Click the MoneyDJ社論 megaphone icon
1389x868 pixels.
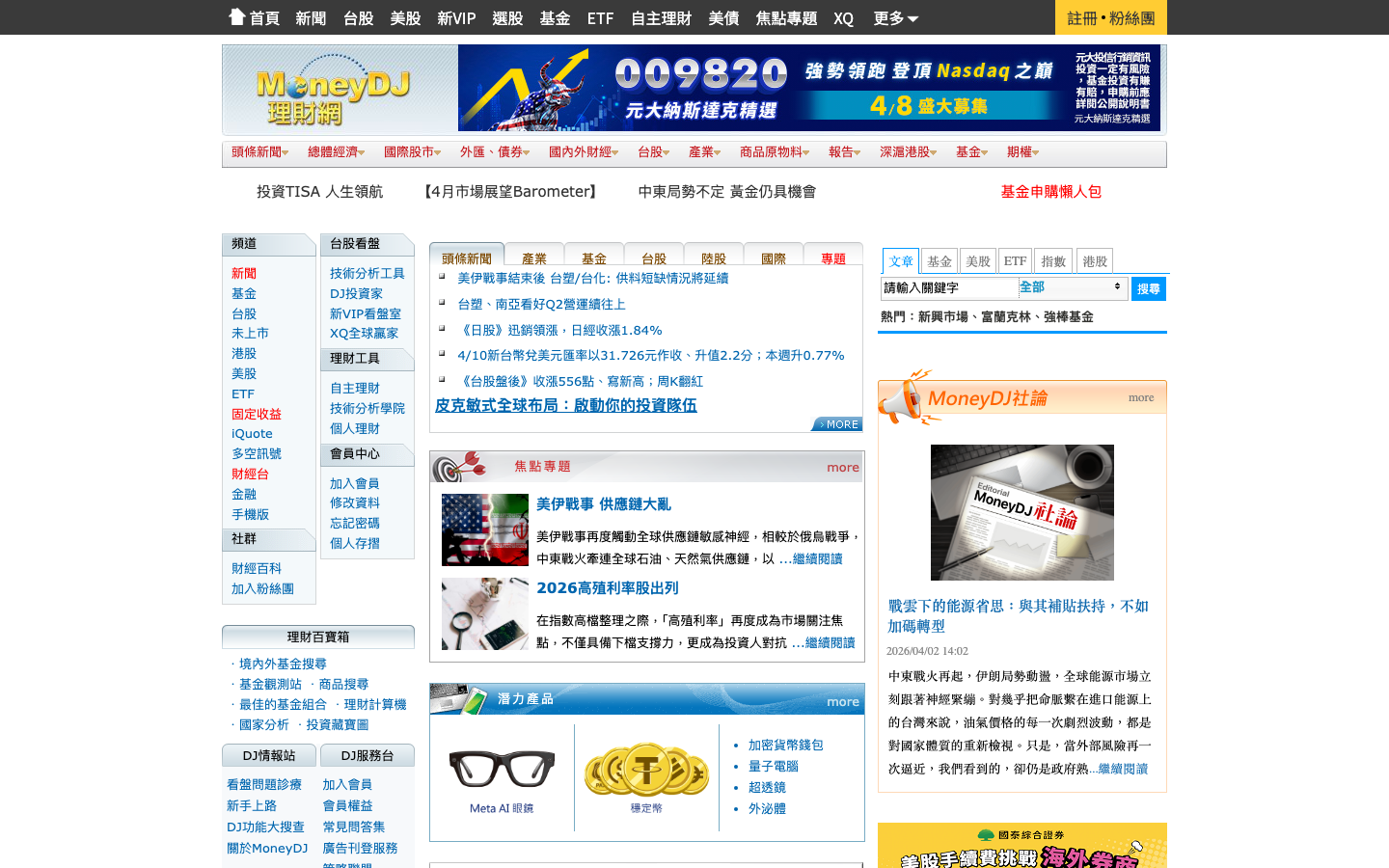pyautogui.click(x=903, y=397)
